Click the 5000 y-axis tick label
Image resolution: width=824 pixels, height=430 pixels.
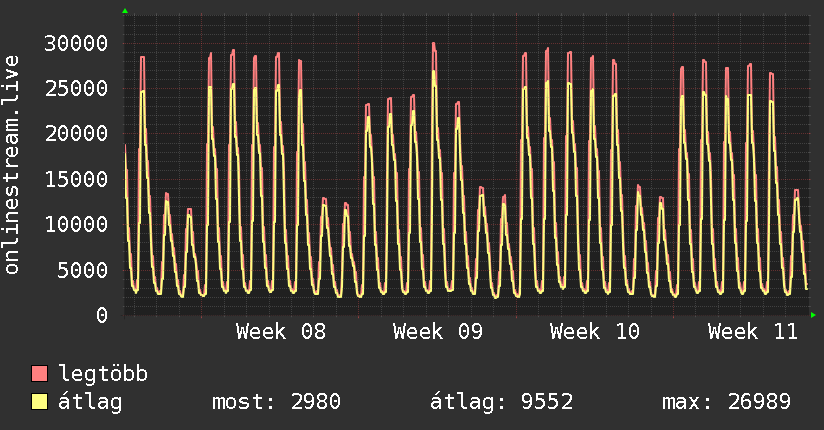pyautogui.click(x=83, y=270)
